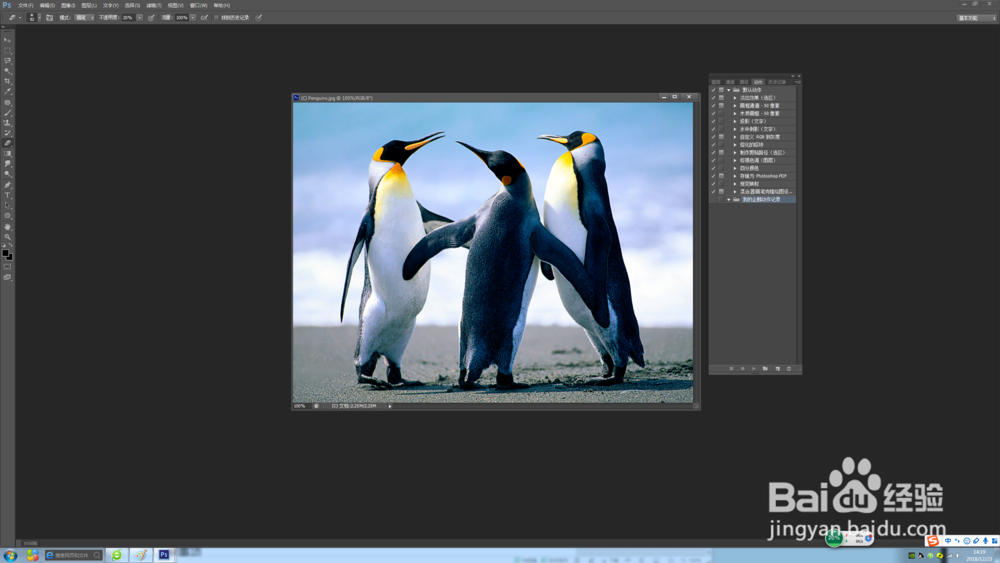Open Photoshop from the Windows taskbar
Screen dimensions: 1000x563
click(x=164, y=555)
